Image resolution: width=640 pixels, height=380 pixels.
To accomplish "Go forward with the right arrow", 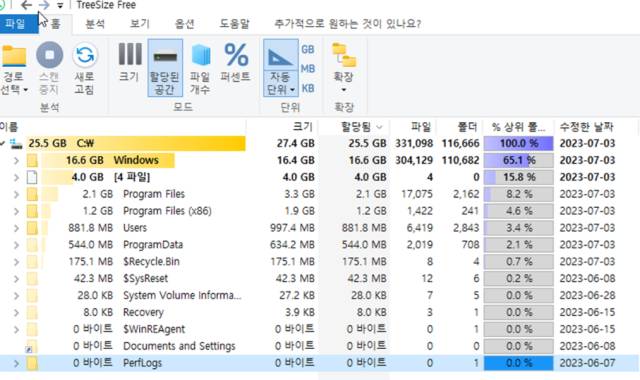I will 43,5.
